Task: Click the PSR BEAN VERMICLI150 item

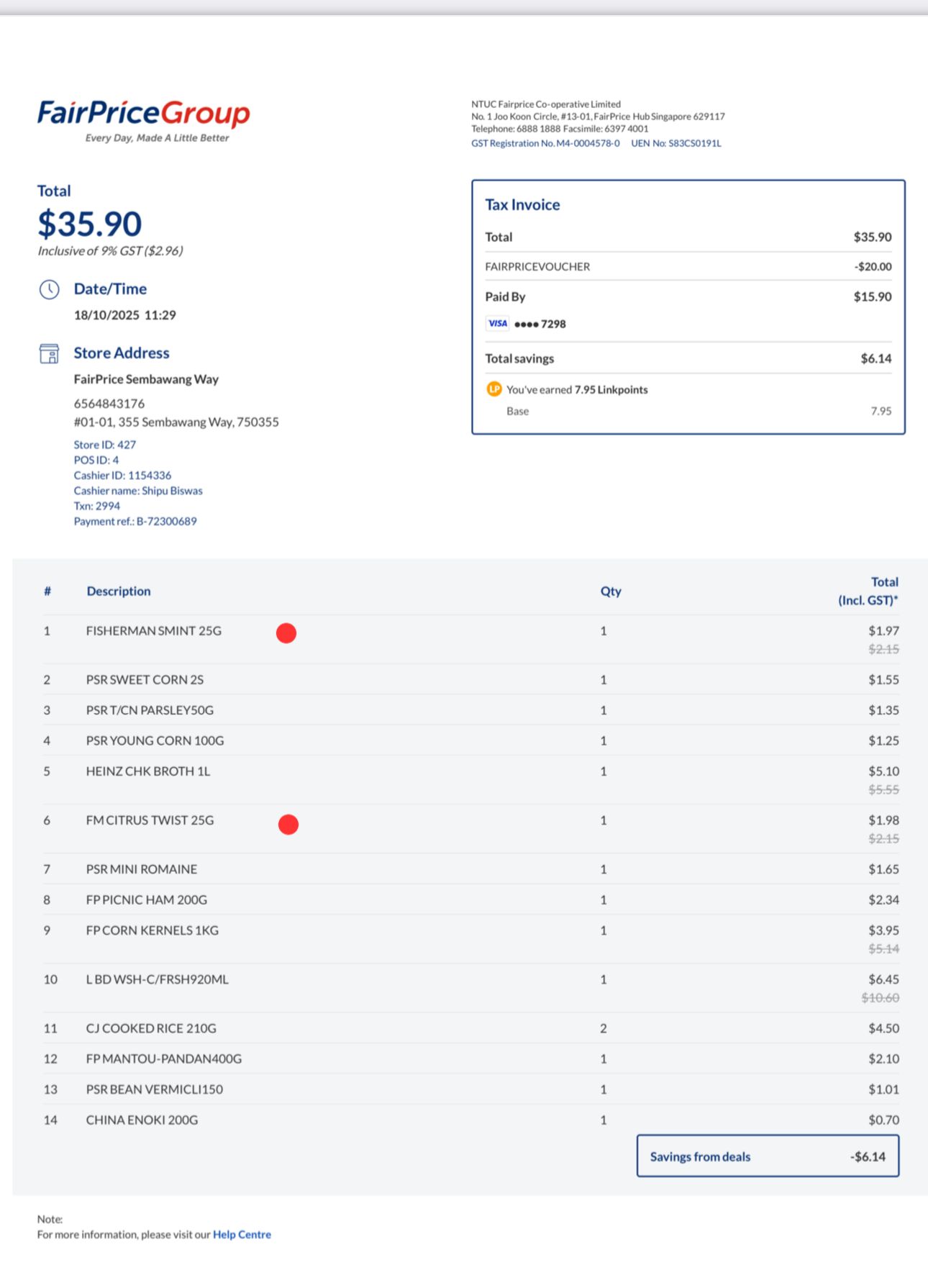Action: [155, 1089]
